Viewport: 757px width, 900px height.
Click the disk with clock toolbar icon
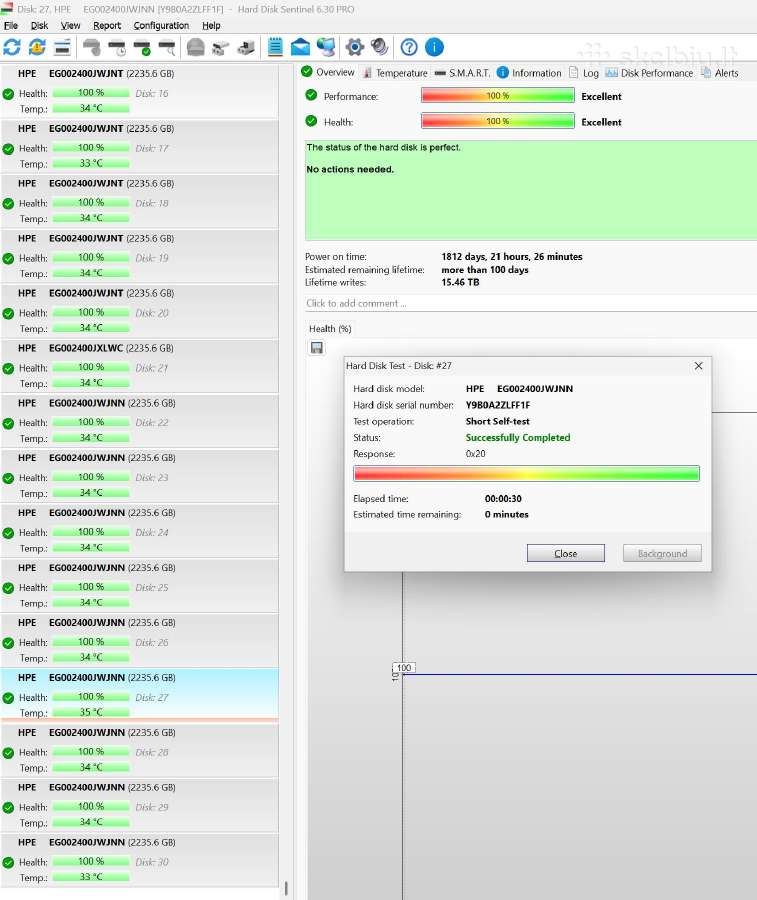[117, 47]
